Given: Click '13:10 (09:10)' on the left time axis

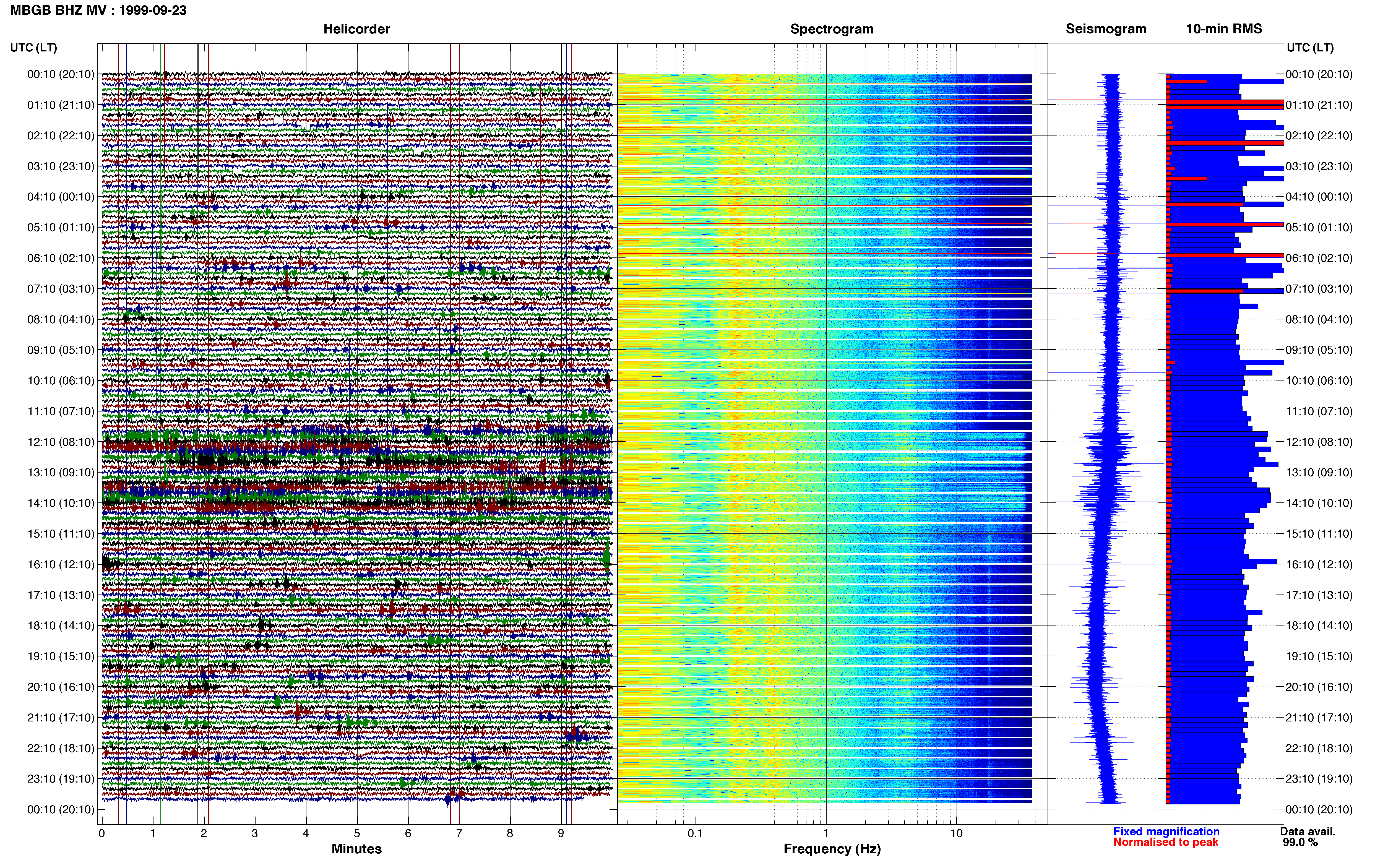Looking at the screenshot, I should 61,473.
